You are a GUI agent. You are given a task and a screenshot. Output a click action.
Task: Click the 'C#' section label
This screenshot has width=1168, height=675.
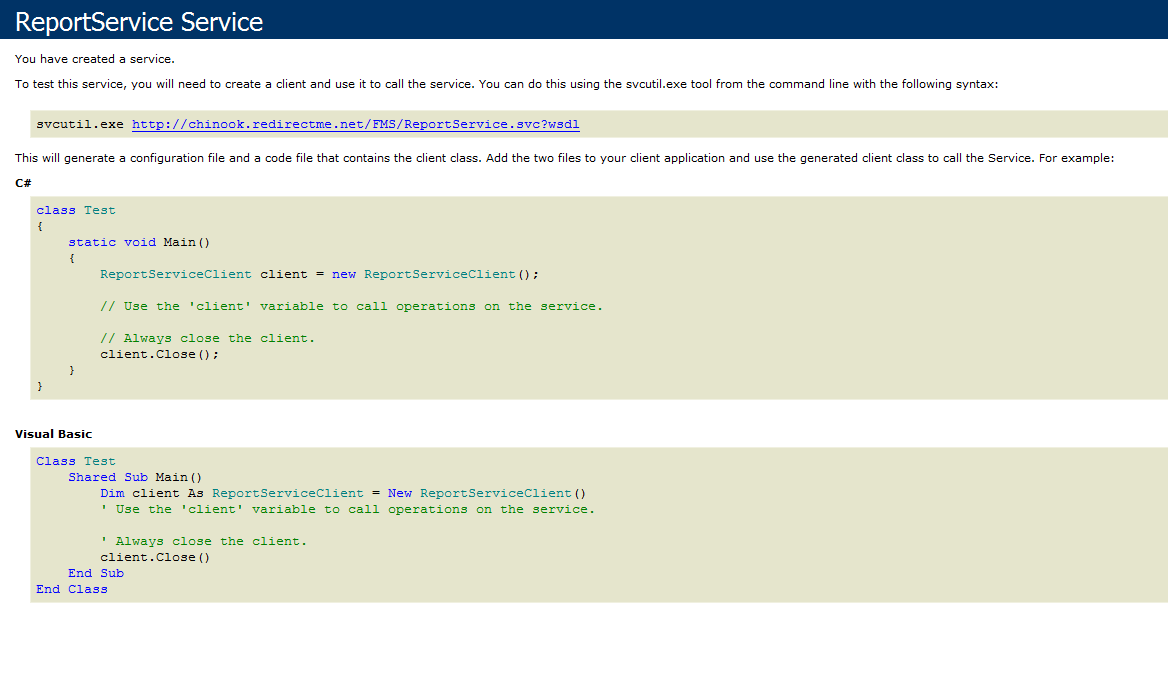click(23, 183)
